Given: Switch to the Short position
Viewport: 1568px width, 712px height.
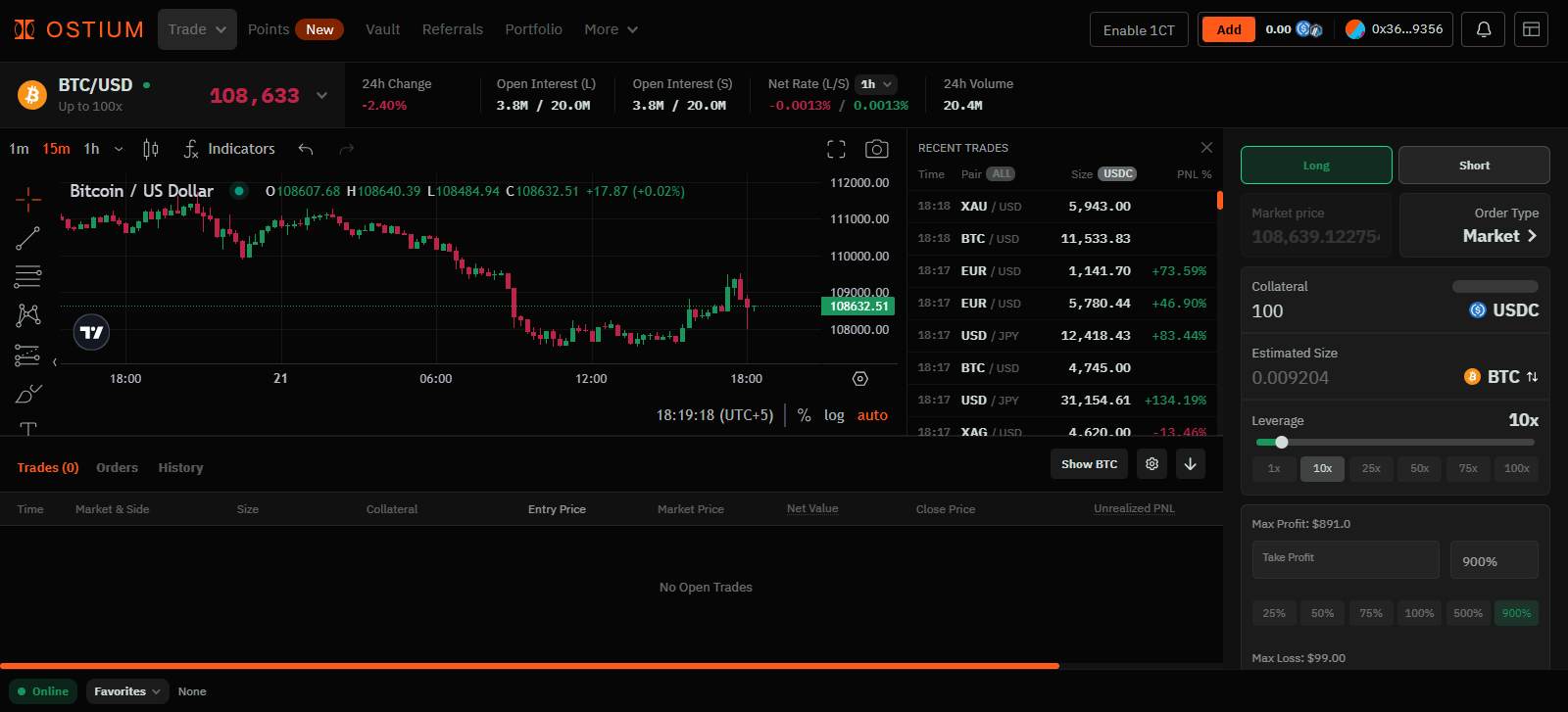Looking at the screenshot, I should [1473, 166].
